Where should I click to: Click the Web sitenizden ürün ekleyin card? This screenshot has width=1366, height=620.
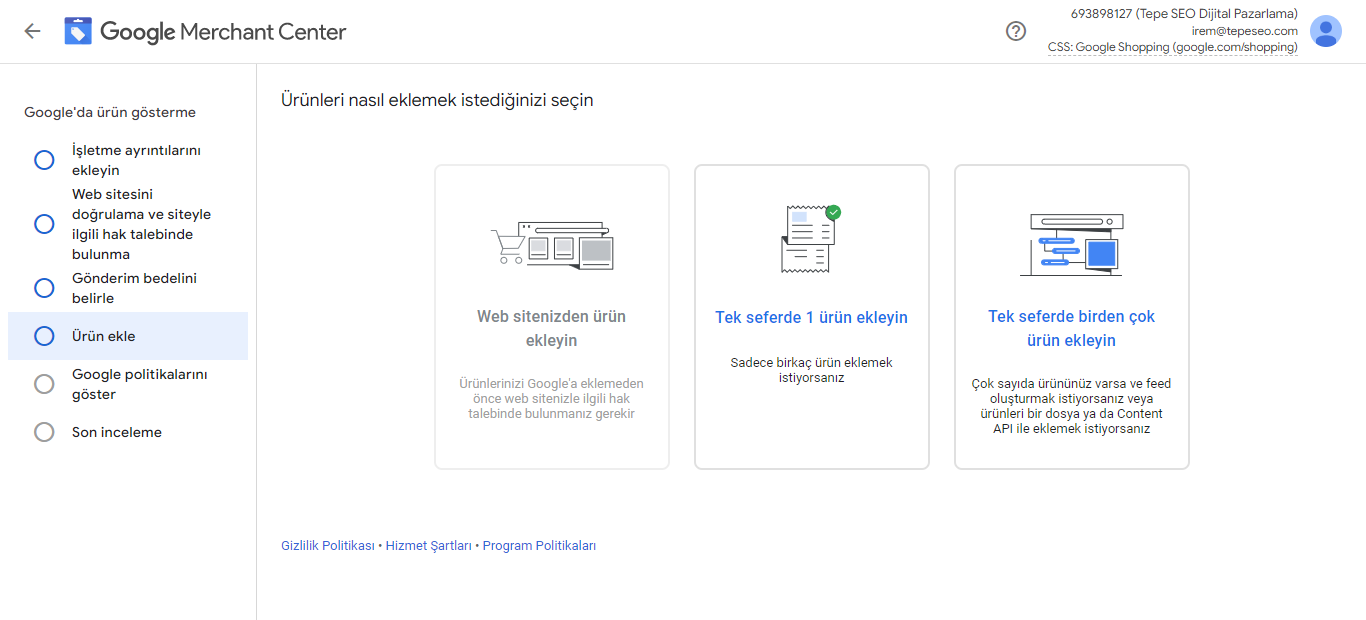[x=552, y=328]
